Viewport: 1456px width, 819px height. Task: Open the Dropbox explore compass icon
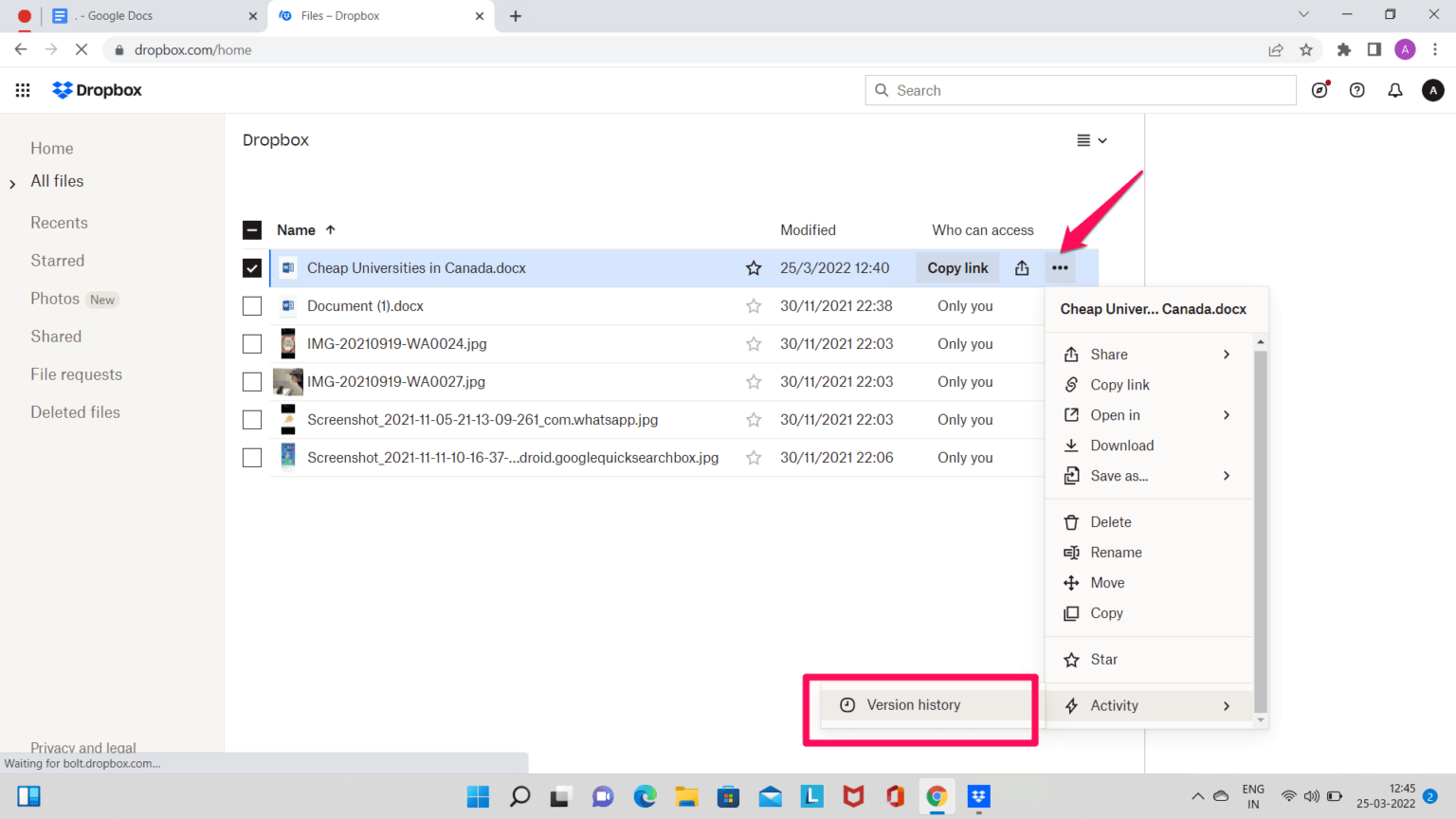point(1320,90)
